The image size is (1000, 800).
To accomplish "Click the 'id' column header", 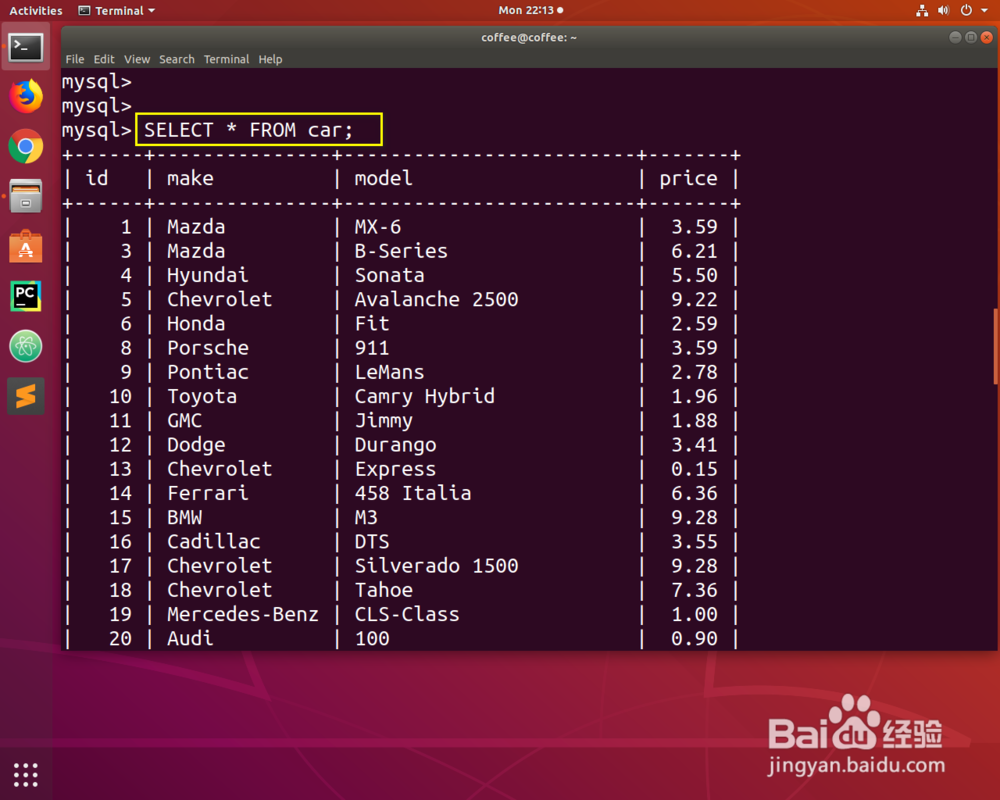I will [97, 178].
